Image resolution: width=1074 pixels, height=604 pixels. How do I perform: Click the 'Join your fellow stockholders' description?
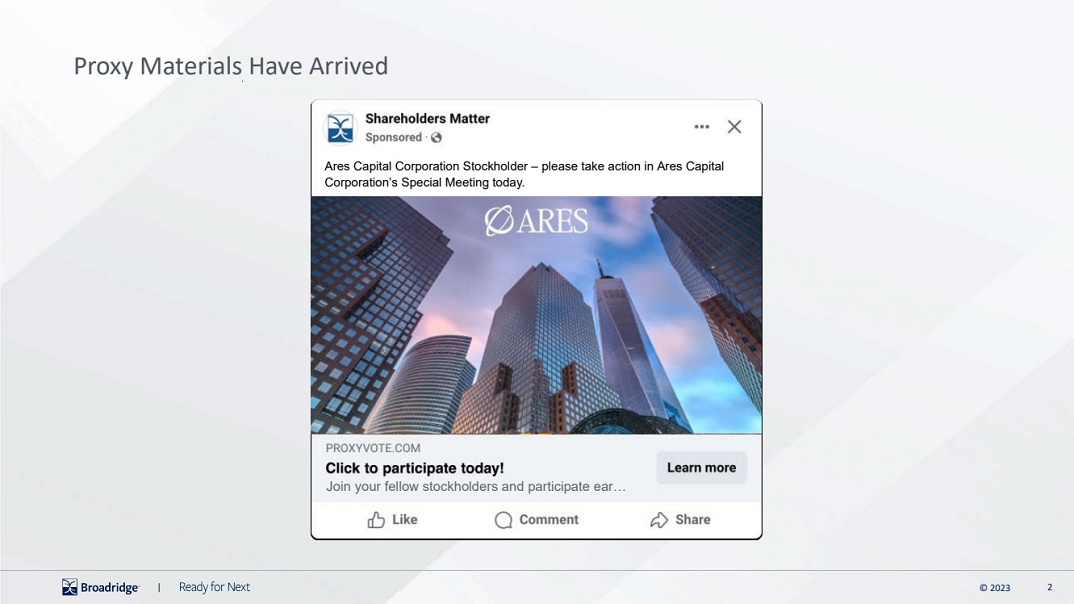click(475, 486)
